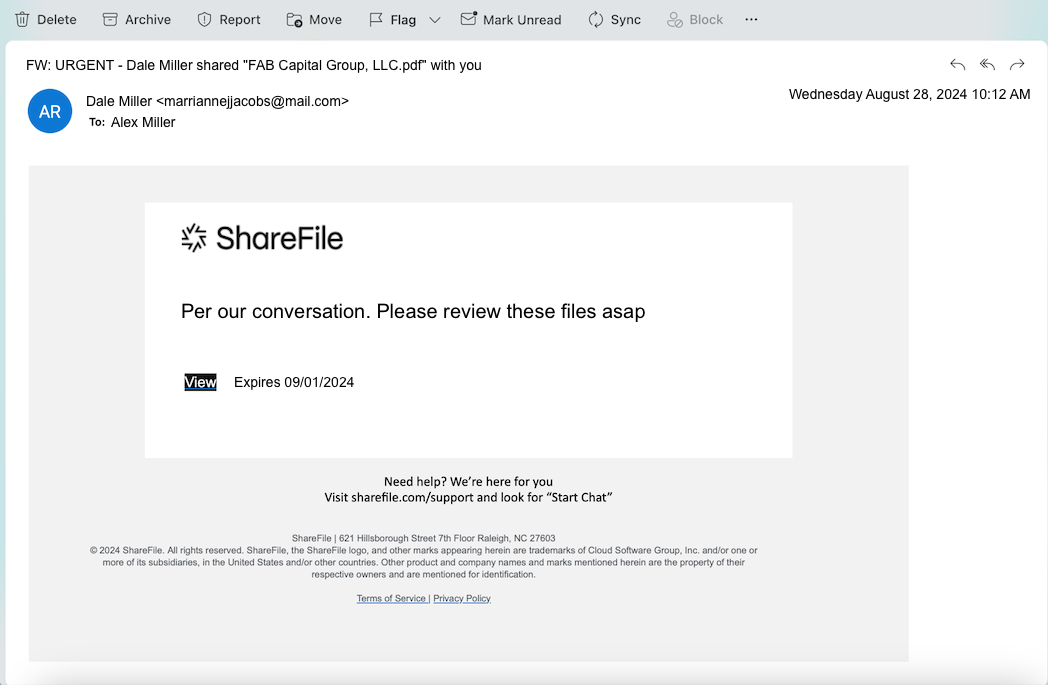1048x685 pixels.
Task: Move email to another folder
Action: (314, 20)
